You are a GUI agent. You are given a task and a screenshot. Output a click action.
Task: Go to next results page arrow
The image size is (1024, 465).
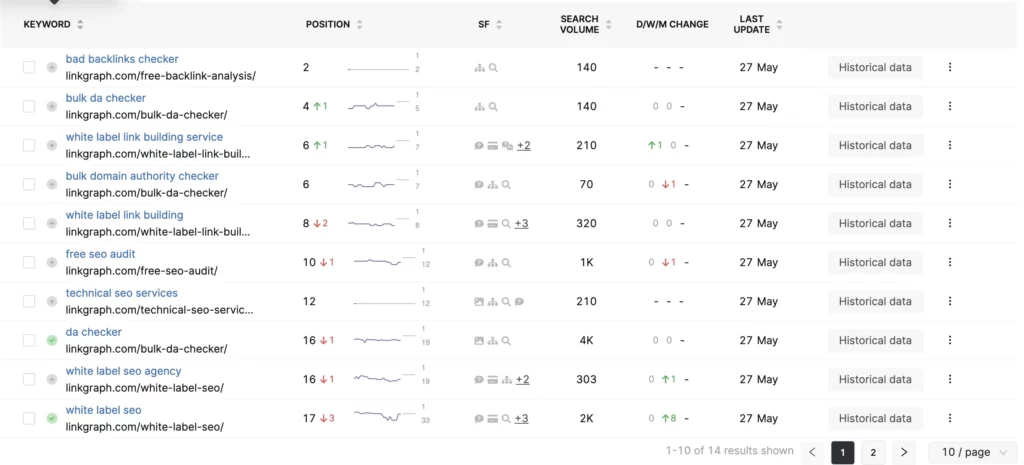coord(904,453)
